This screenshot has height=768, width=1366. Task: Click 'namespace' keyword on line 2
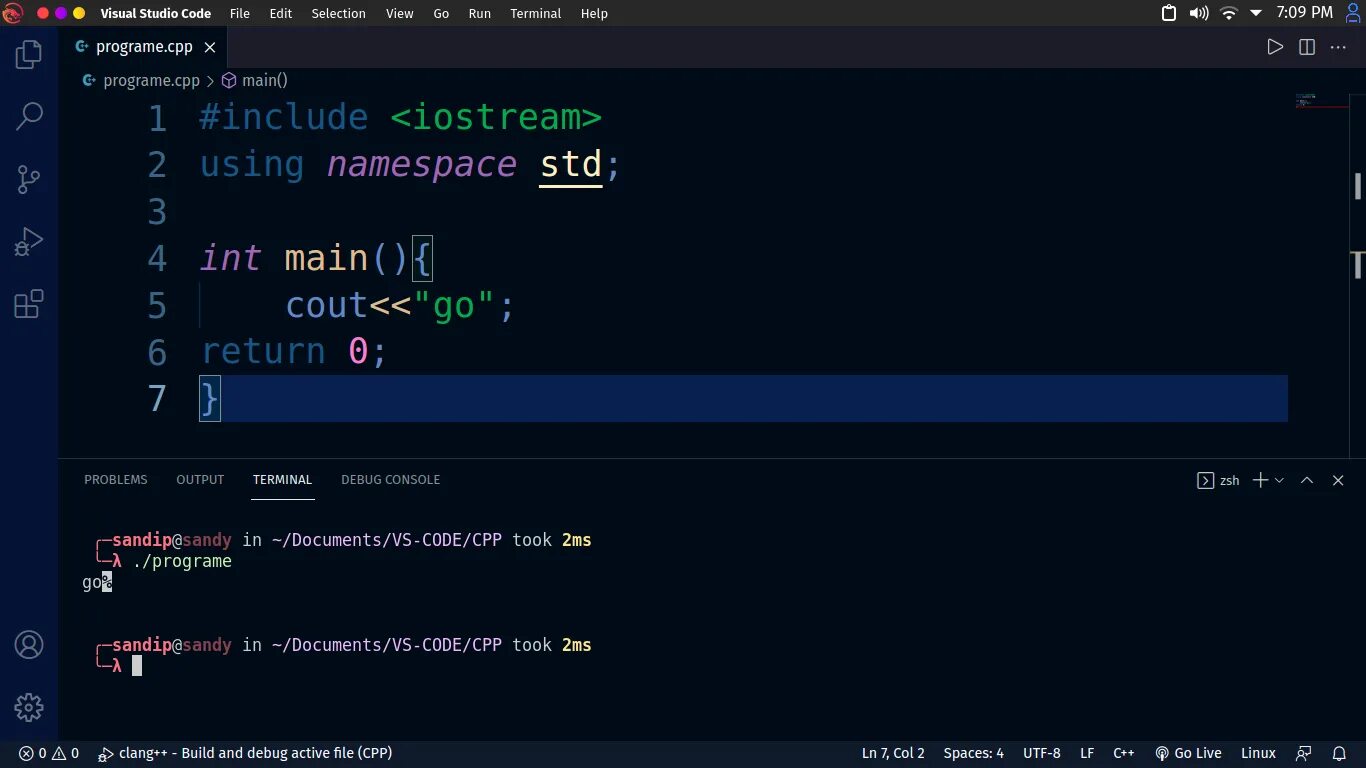[421, 164]
